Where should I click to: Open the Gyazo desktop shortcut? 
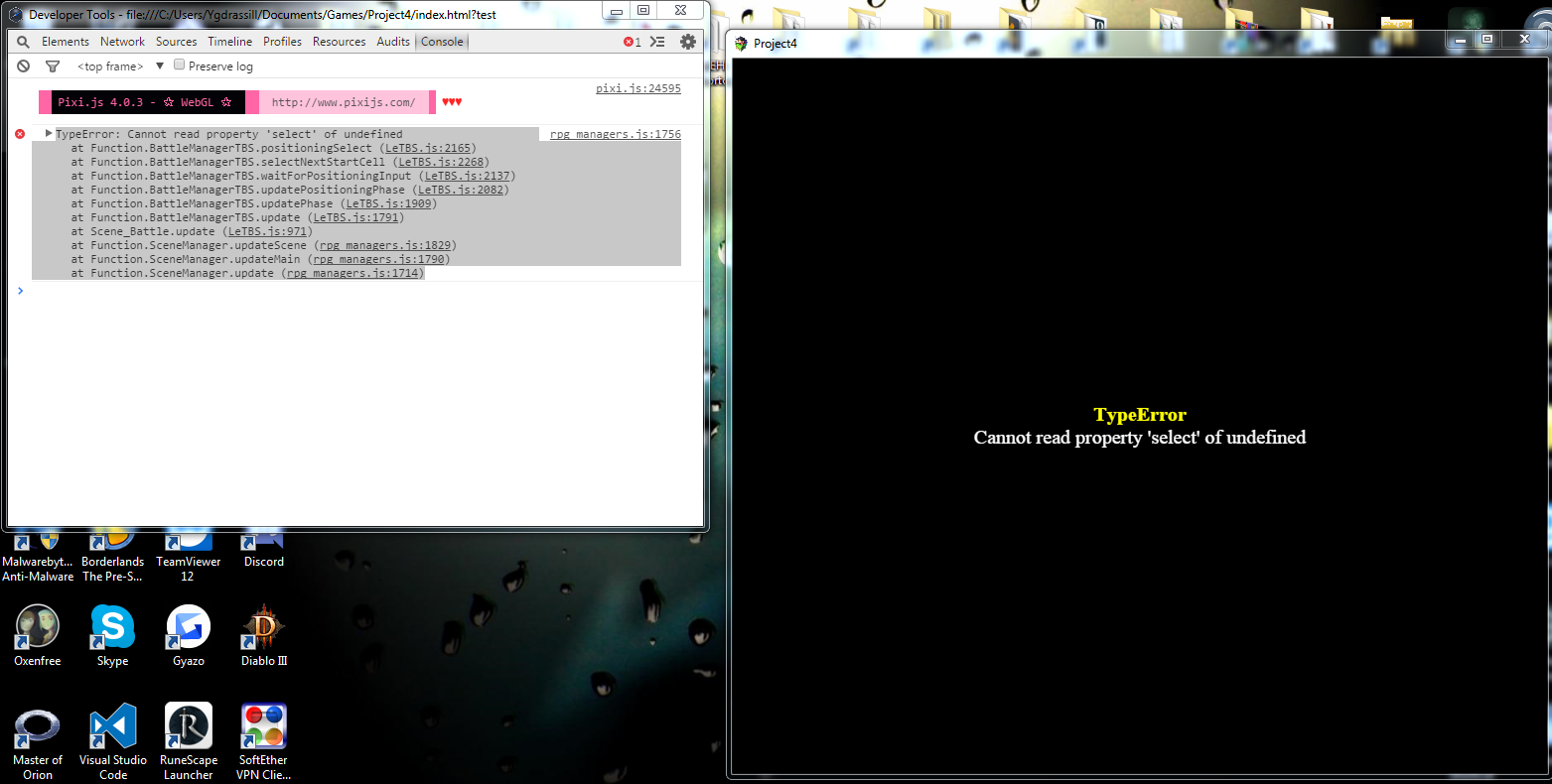[189, 636]
